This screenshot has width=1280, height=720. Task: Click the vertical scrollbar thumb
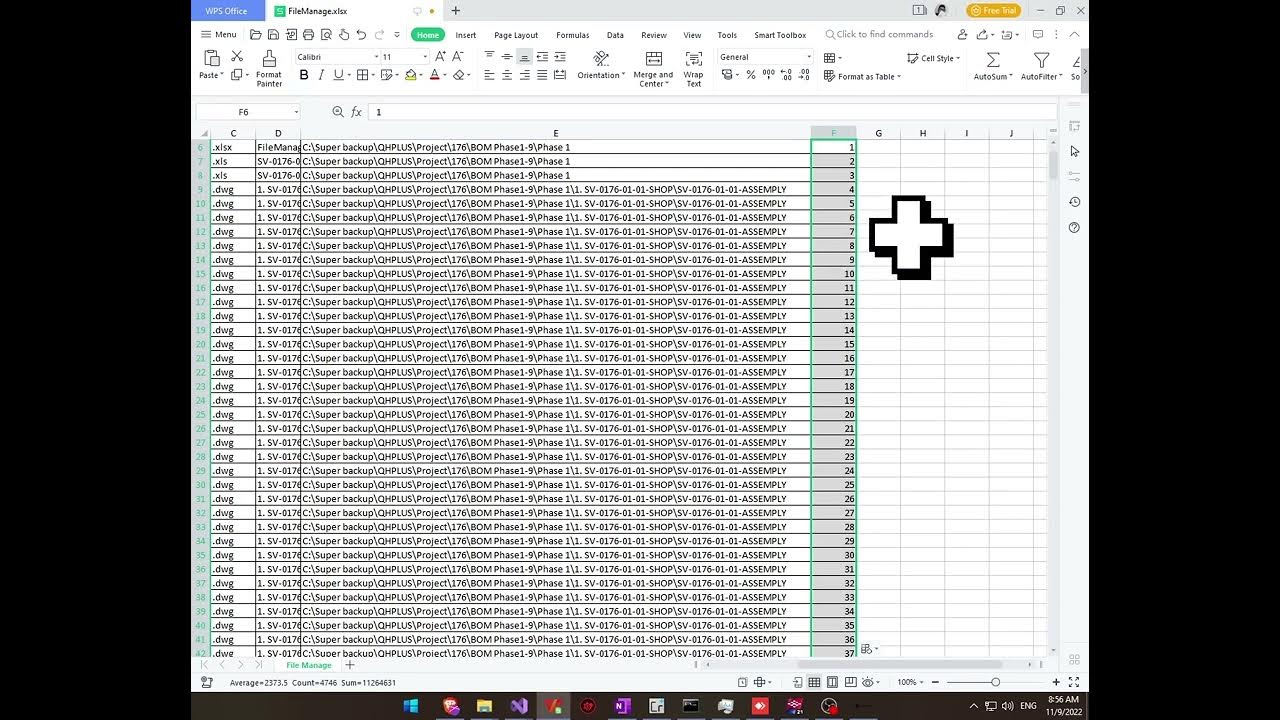1052,165
